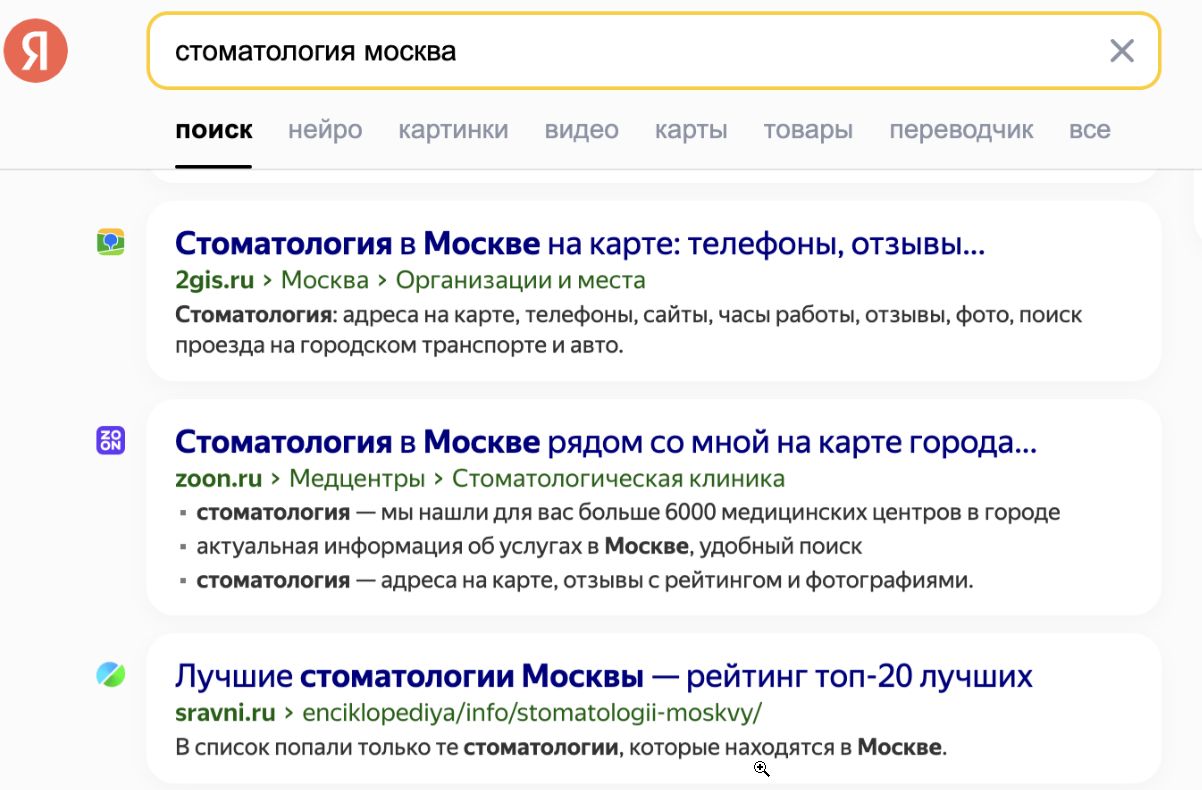This screenshot has height=790, width=1202.
Task: Open the 'карты' tab
Action: point(691,130)
